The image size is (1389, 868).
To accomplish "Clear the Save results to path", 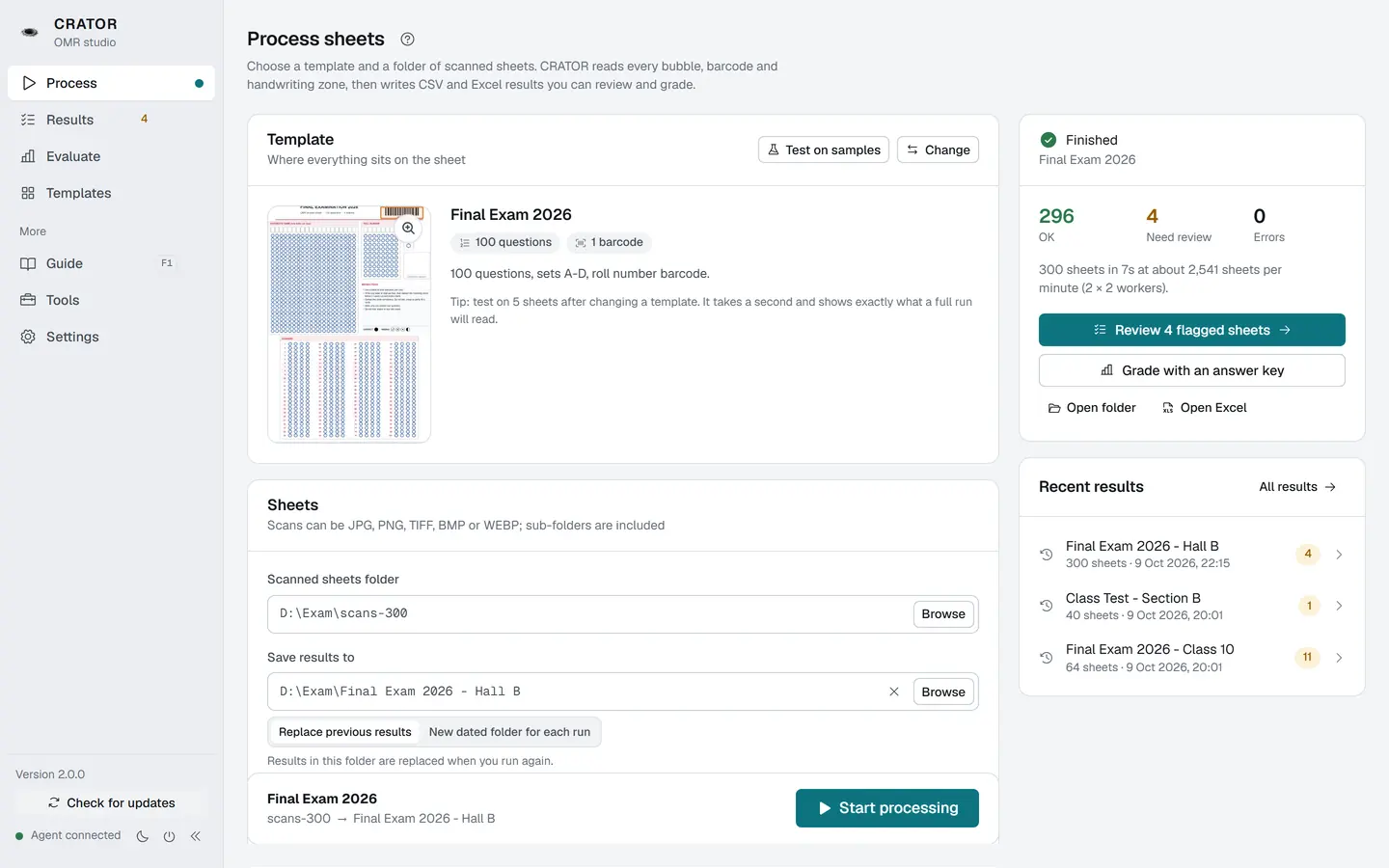I will pos(894,692).
